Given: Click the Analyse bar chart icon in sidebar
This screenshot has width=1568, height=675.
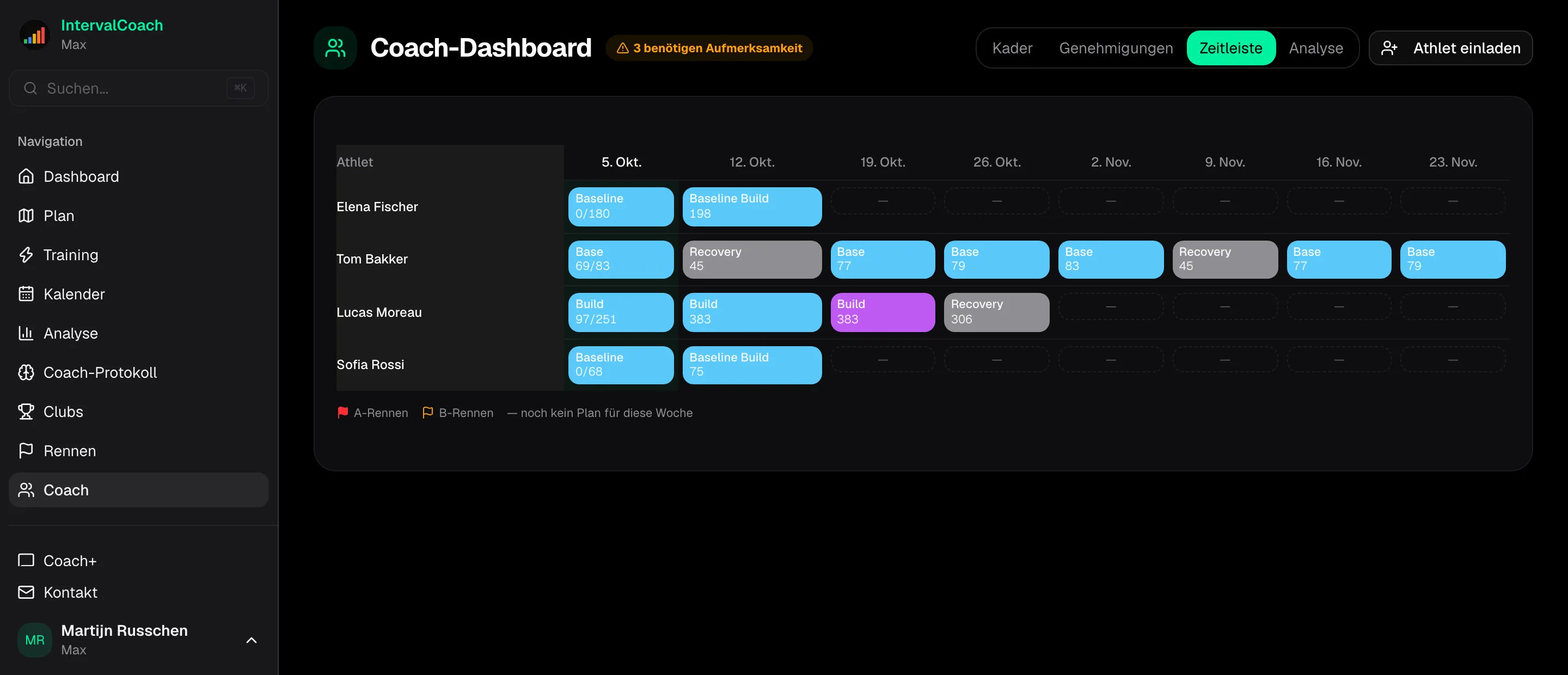Looking at the screenshot, I should tap(26, 333).
